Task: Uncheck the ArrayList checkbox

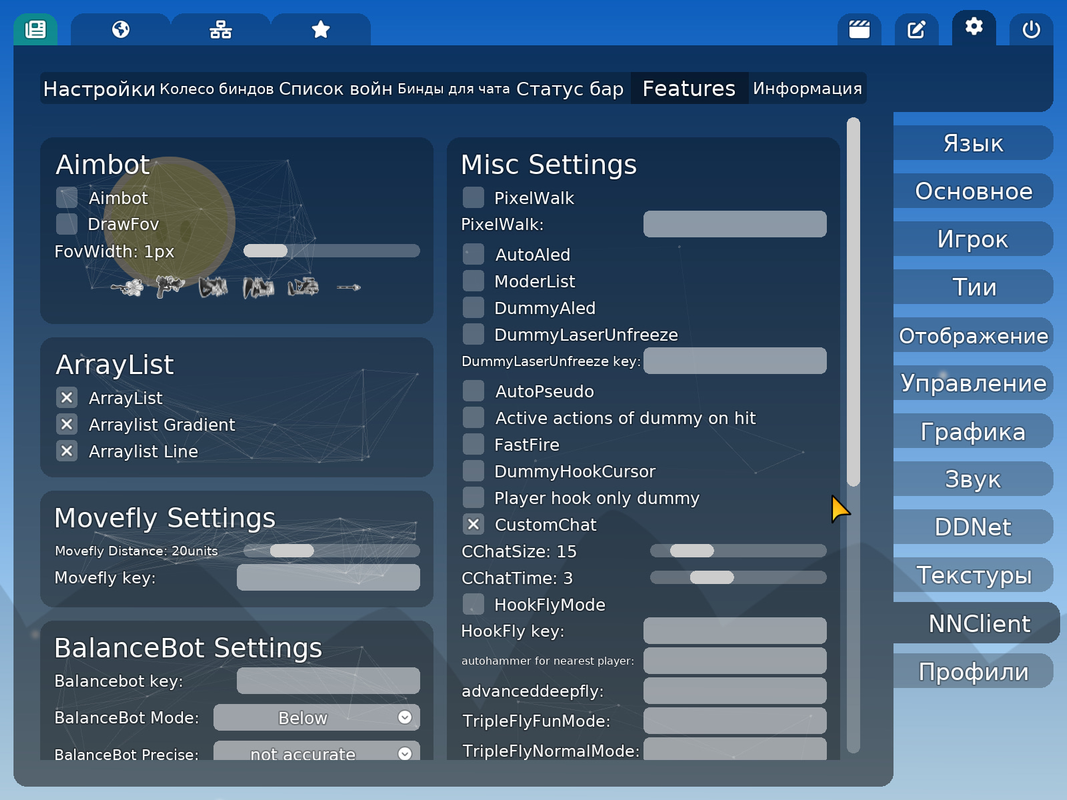Action: [x=67, y=398]
